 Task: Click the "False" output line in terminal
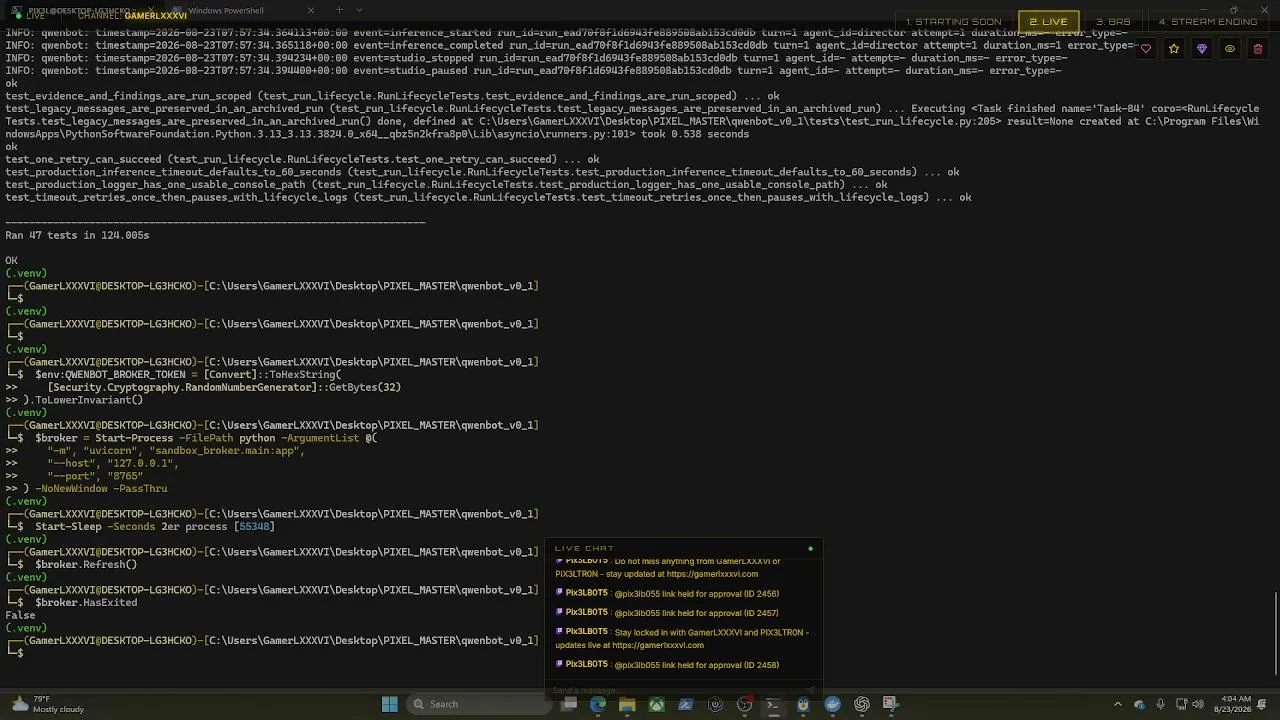click(x=20, y=616)
